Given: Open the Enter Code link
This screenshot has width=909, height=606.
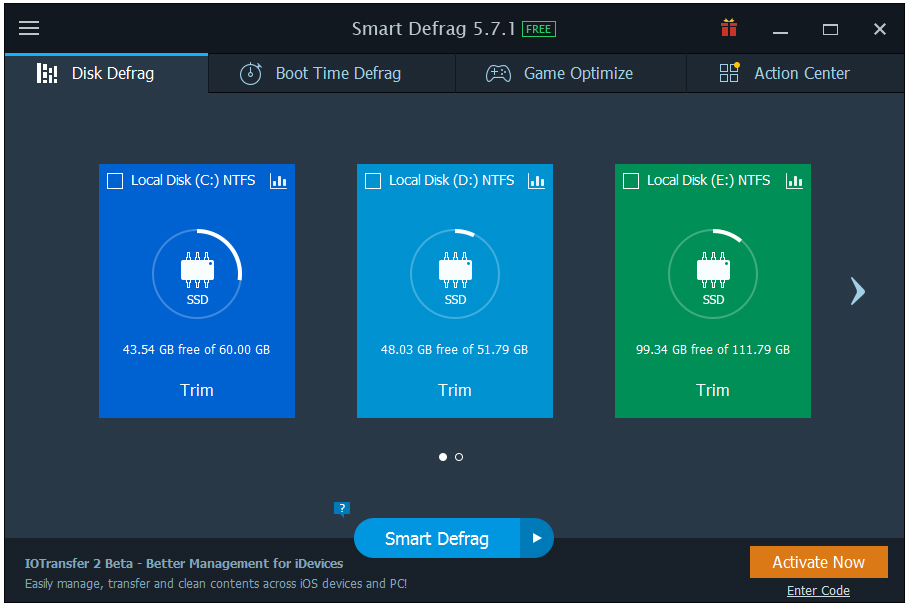Looking at the screenshot, I should [818, 590].
